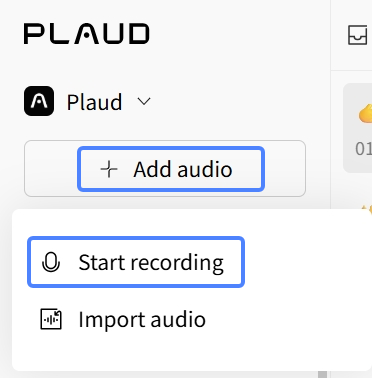Click the waveform import icon beside Import audio
Viewport: 372px width, 378px height.
(x=51, y=319)
